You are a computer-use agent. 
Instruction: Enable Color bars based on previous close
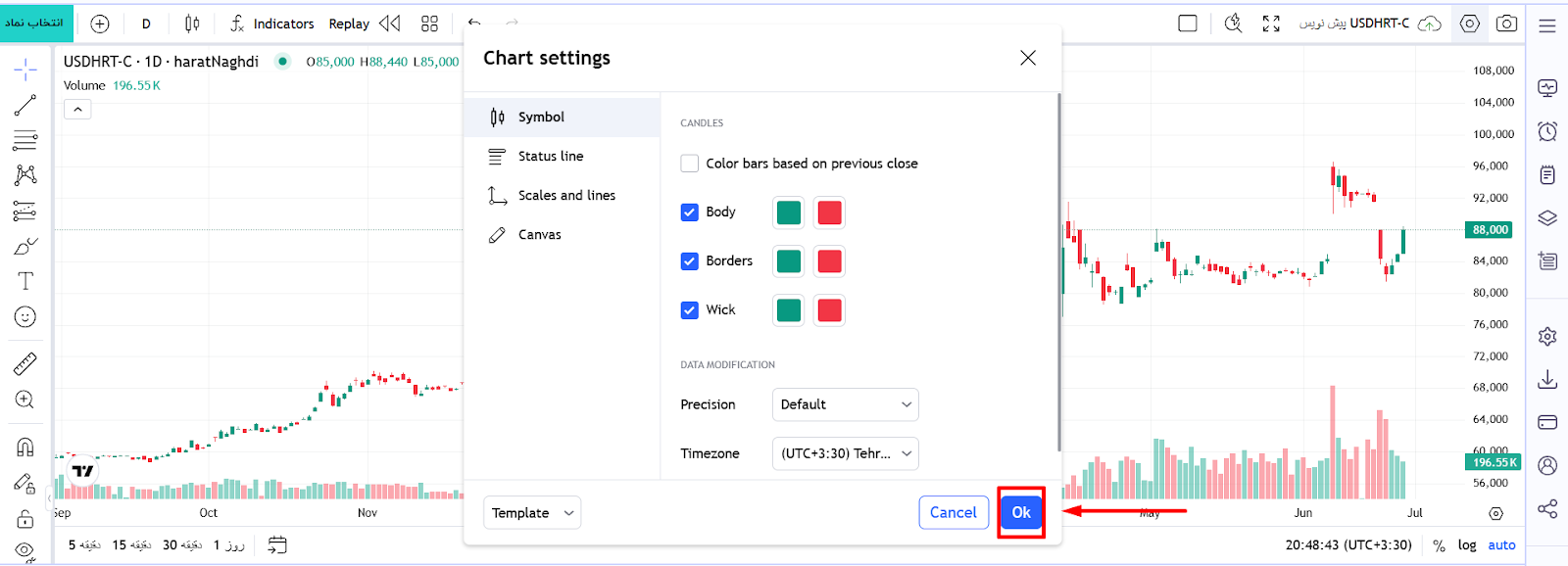[x=690, y=164]
